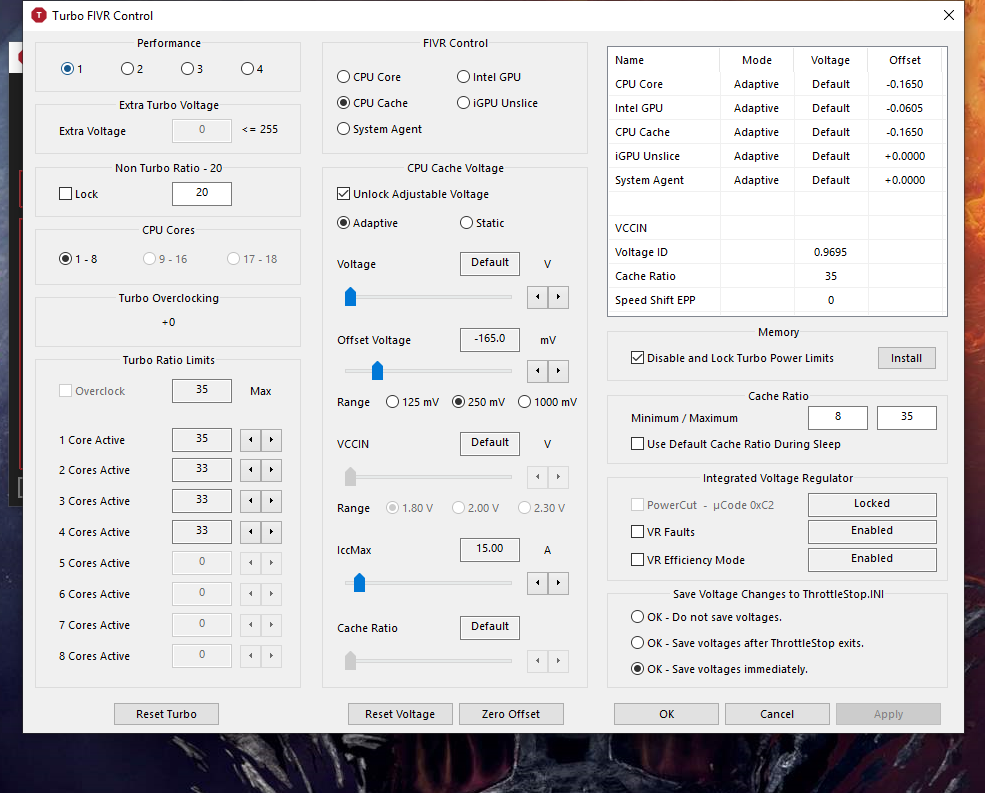
Task: Click the 3 Cores Active ratio field
Action: (202, 500)
